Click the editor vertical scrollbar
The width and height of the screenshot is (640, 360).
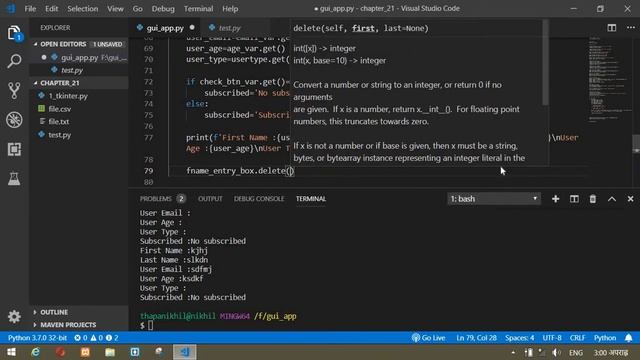click(x=636, y=144)
